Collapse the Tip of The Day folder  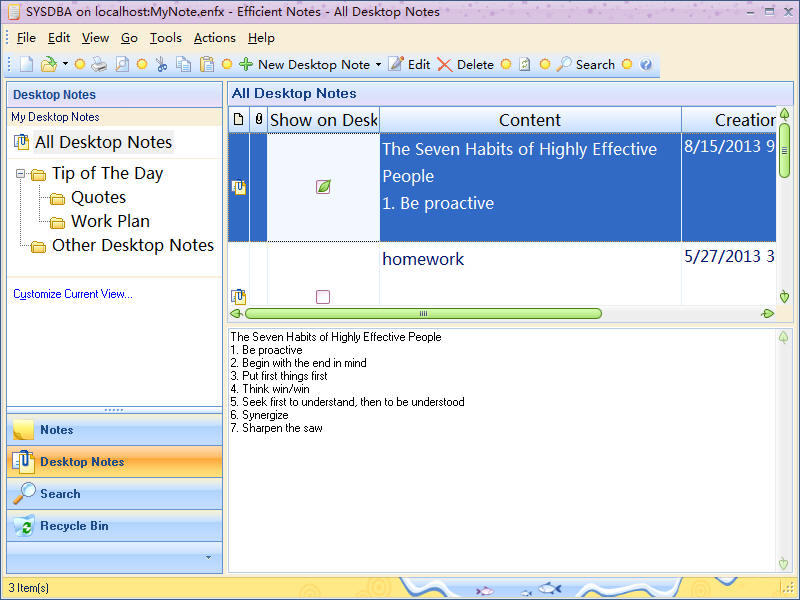(20, 173)
